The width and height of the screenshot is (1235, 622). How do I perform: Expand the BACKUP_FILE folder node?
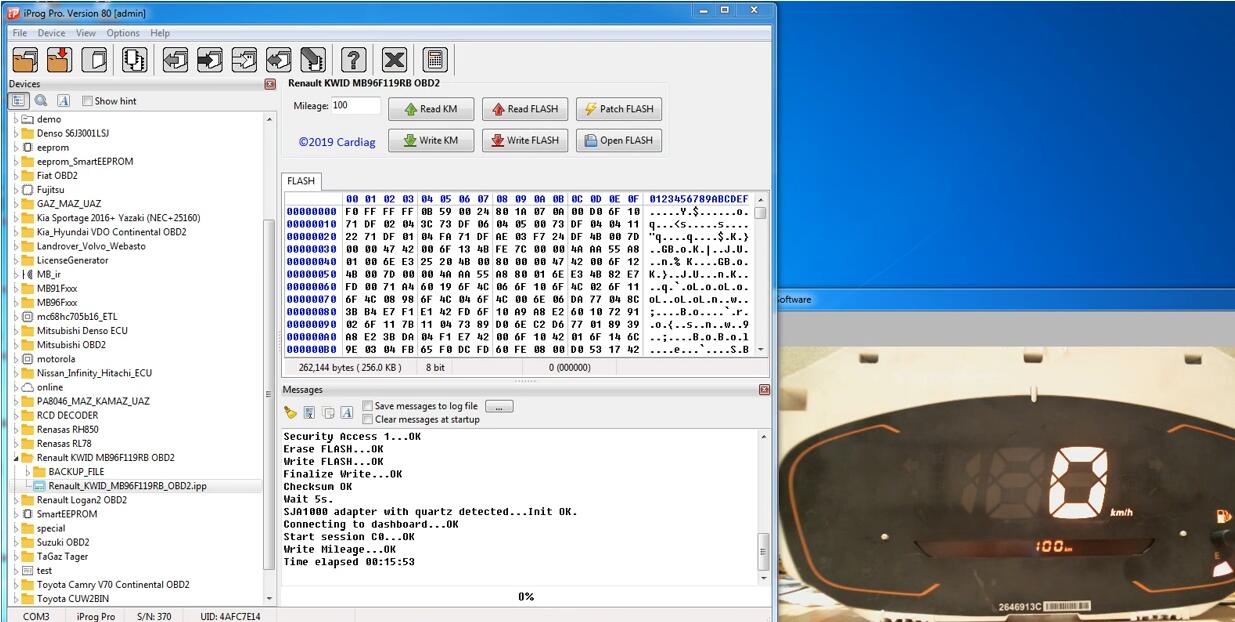coord(27,471)
